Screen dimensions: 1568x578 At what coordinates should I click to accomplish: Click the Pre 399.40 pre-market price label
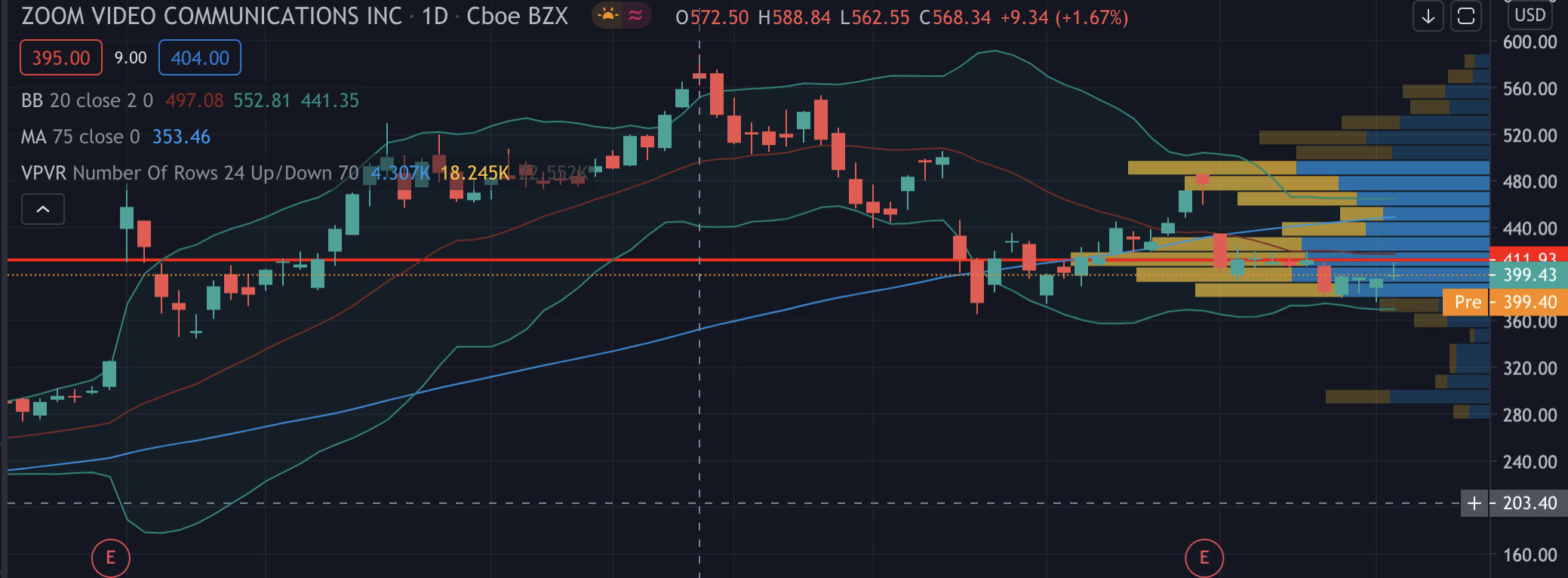(1505, 302)
